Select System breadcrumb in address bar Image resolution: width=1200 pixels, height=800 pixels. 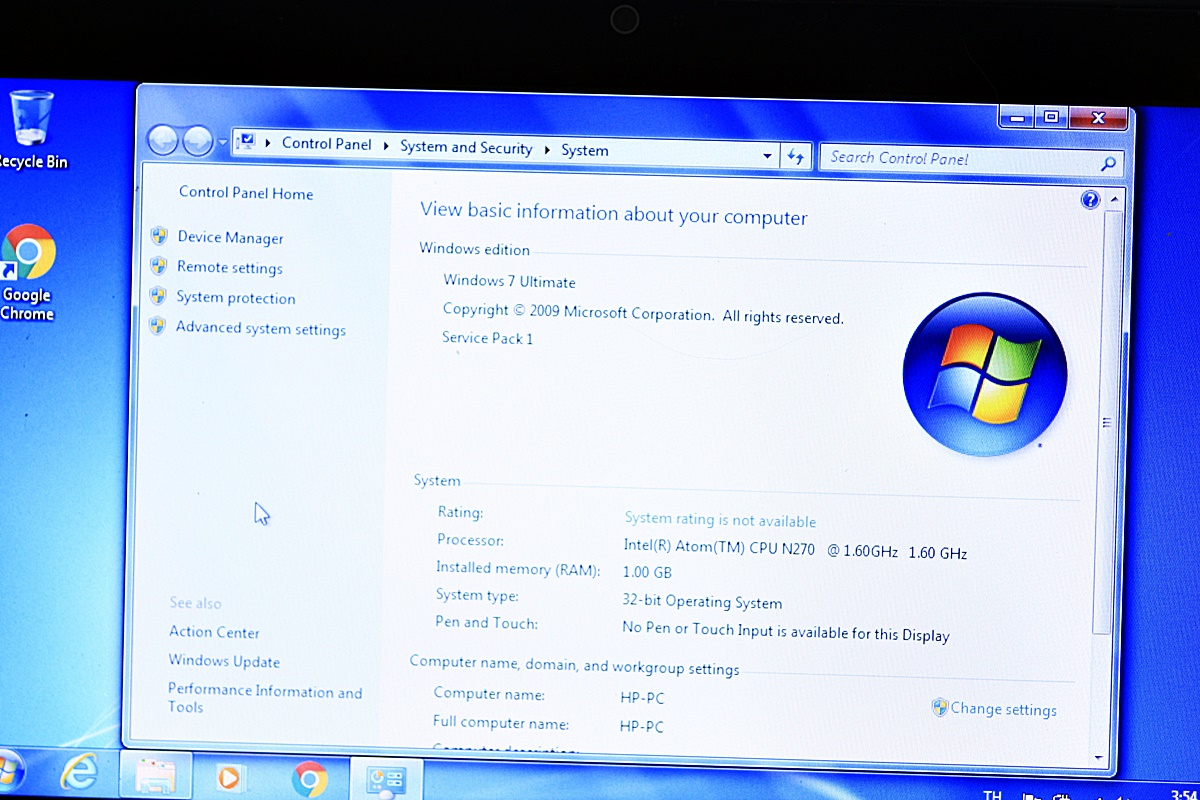[x=585, y=151]
